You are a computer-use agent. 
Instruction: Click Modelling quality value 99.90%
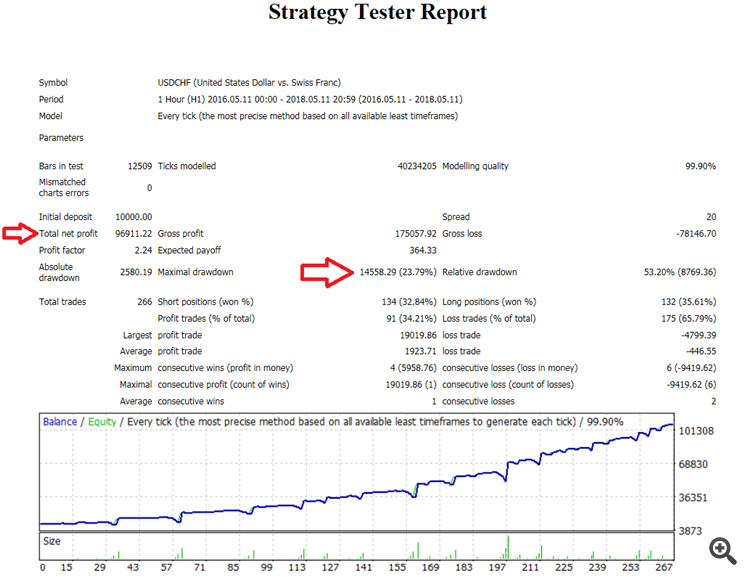coord(700,166)
